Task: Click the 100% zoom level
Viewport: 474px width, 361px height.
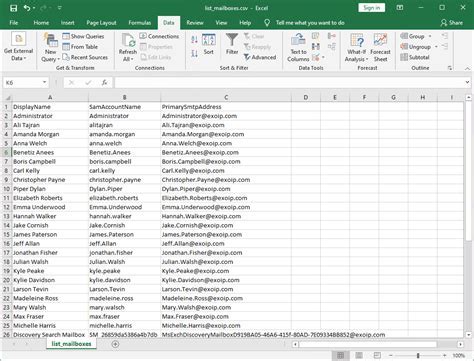Action: (x=459, y=356)
